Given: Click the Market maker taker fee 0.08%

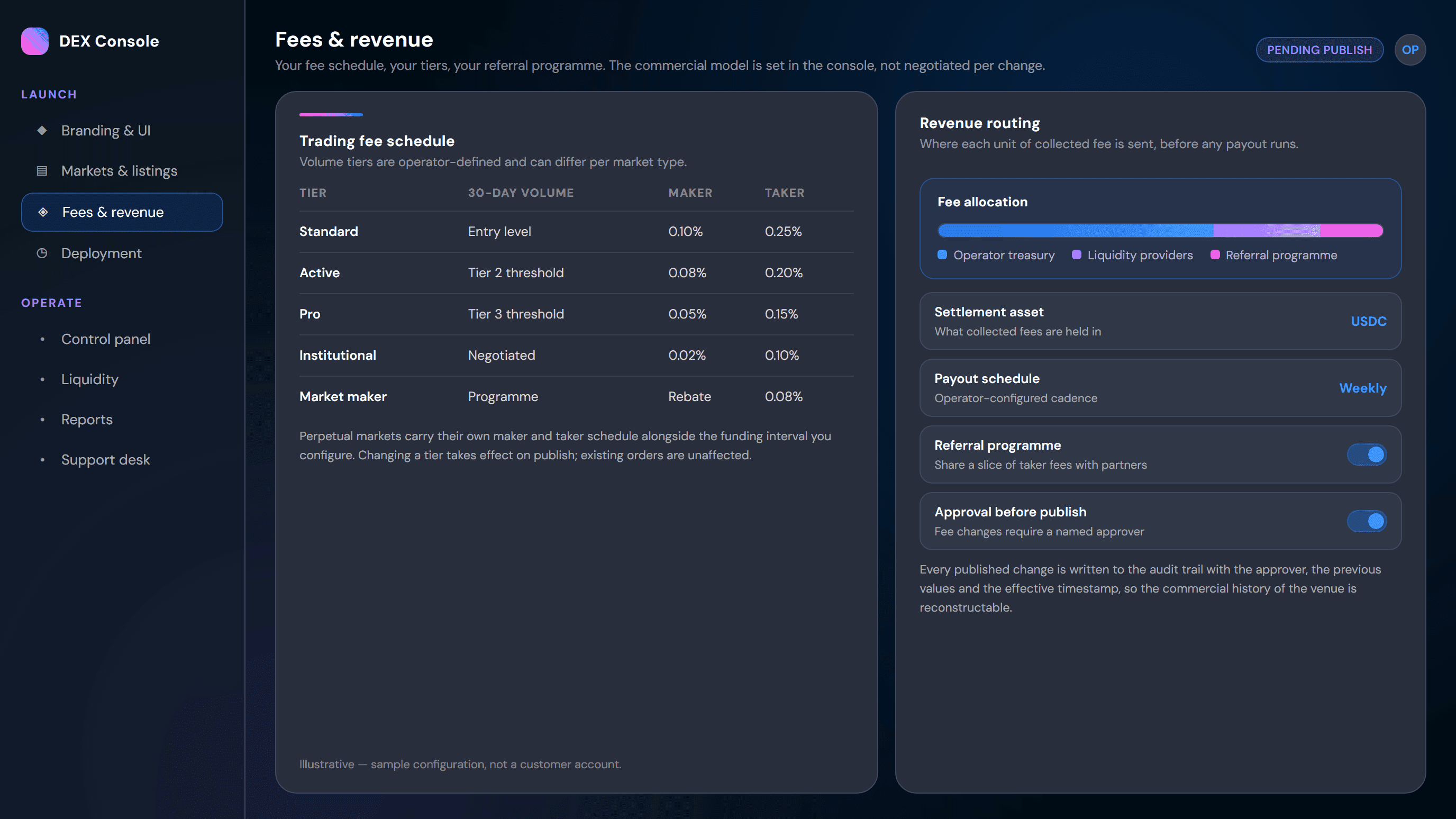Looking at the screenshot, I should click(x=784, y=396).
